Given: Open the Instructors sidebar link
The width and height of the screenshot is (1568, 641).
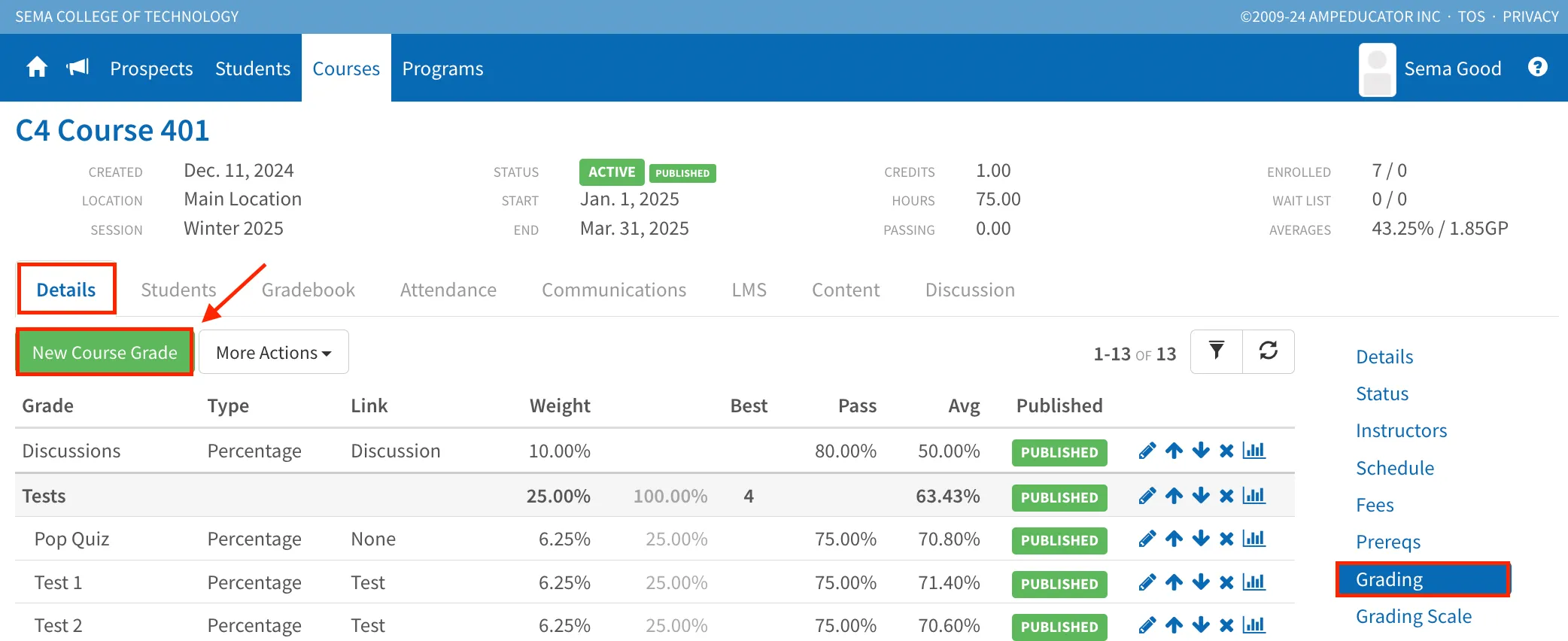Looking at the screenshot, I should point(1401,430).
